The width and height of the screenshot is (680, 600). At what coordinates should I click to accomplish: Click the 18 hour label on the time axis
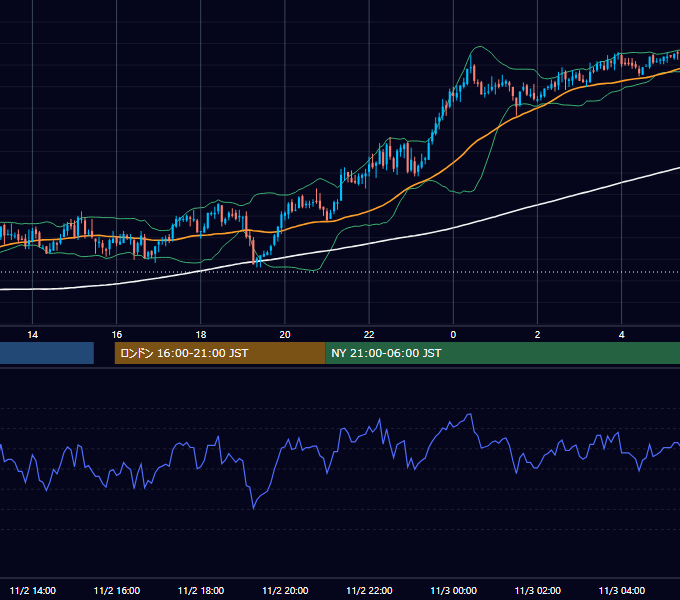click(201, 335)
